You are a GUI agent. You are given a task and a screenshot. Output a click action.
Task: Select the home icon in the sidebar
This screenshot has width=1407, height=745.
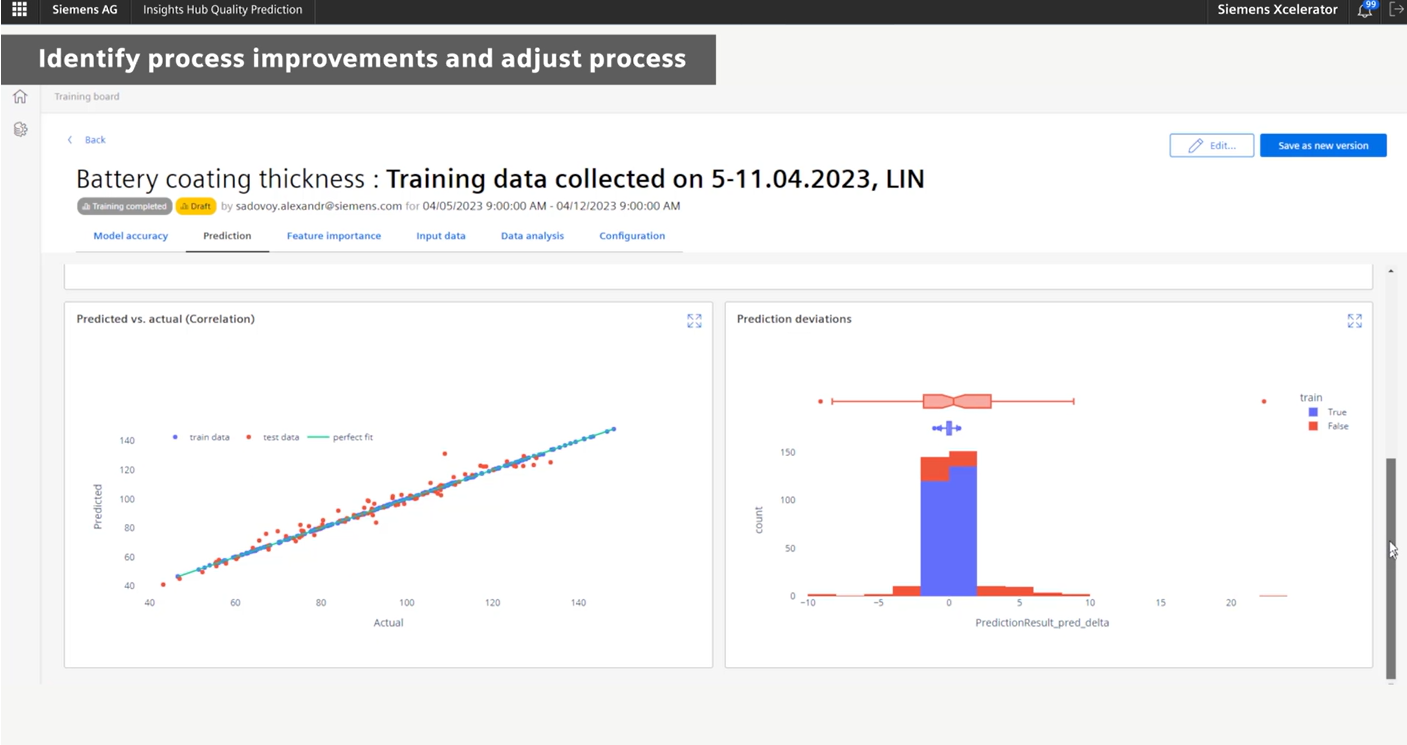(x=19, y=95)
